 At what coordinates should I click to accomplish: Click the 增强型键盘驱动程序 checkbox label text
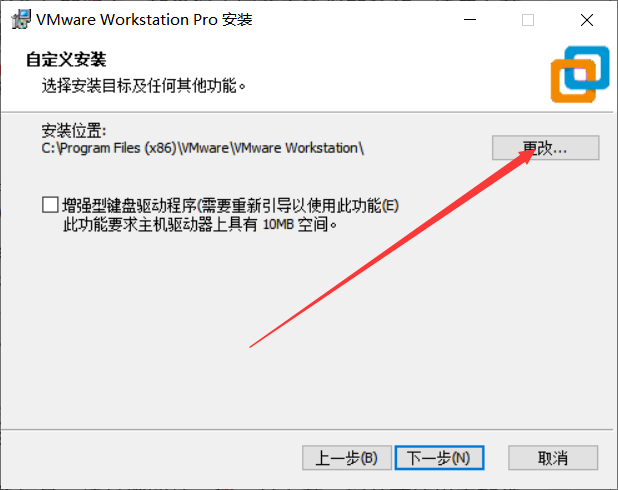(231, 205)
